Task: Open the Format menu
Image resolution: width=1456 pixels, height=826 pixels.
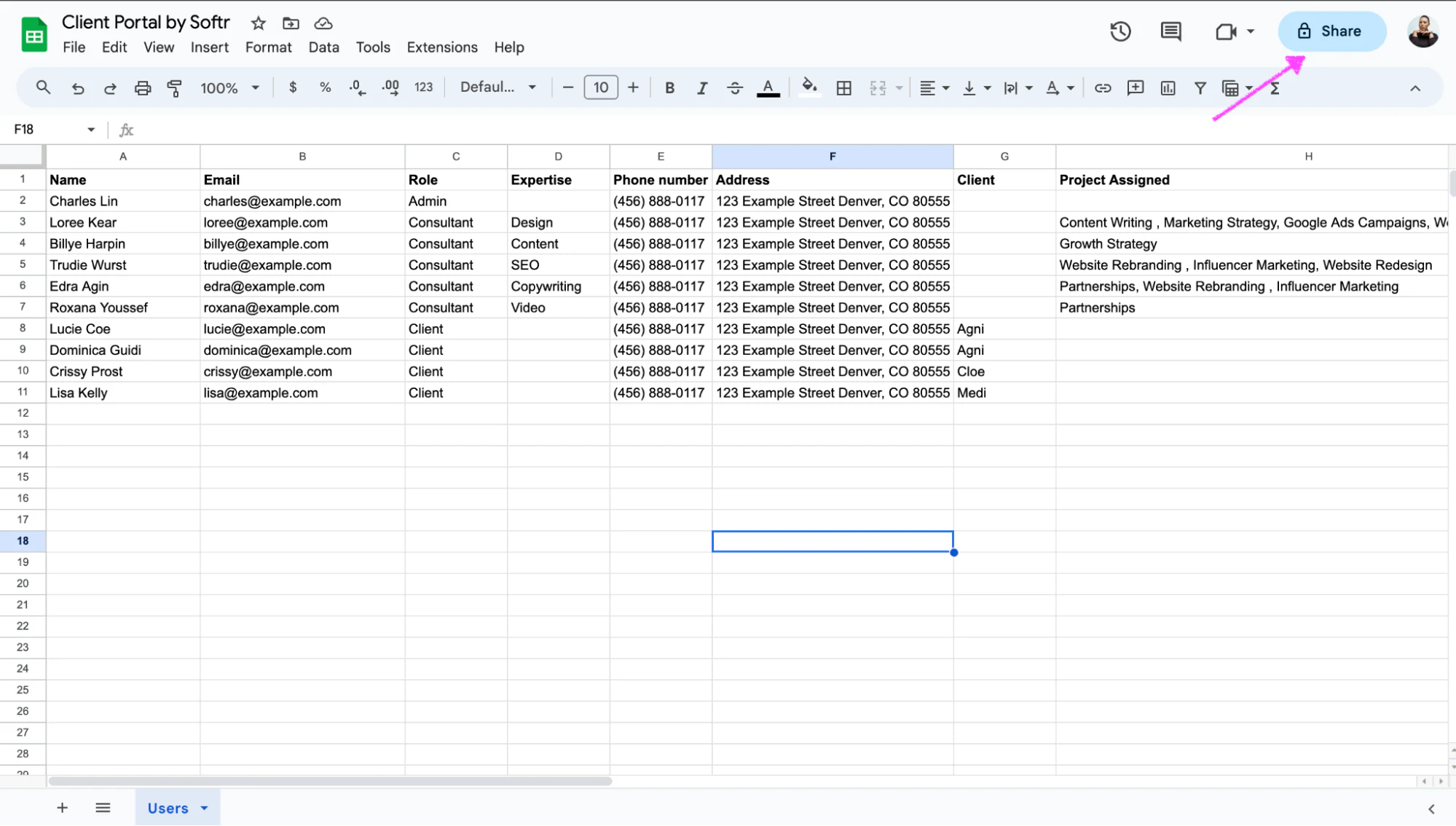Action: pyautogui.click(x=269, y=47)
